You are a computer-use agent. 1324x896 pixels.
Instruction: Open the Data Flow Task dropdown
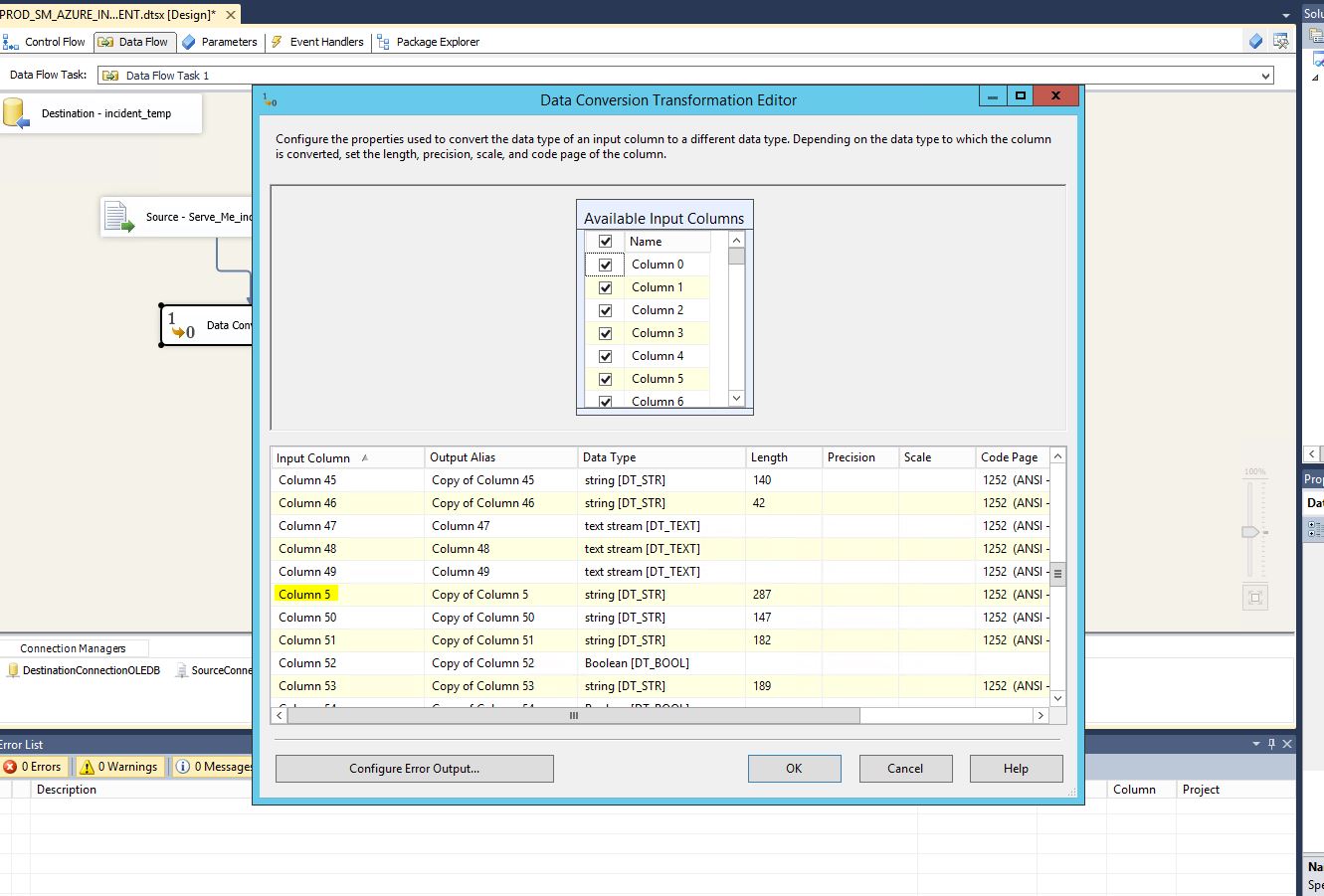[x=1262, y=75]
